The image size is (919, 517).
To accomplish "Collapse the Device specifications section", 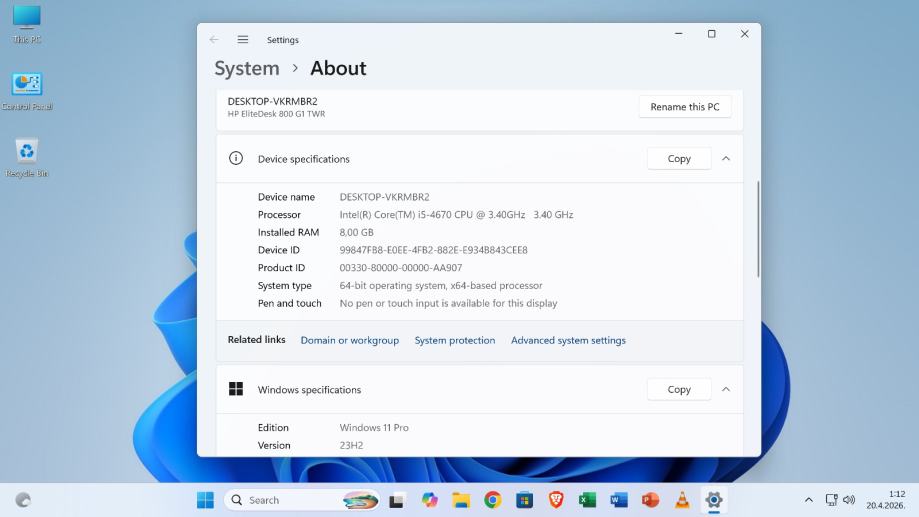I will pyautogui.click(x=726, y=159).
